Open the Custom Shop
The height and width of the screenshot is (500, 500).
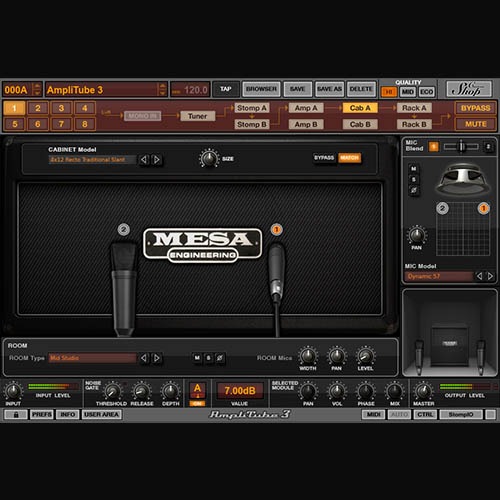click(x=469, y=89)
